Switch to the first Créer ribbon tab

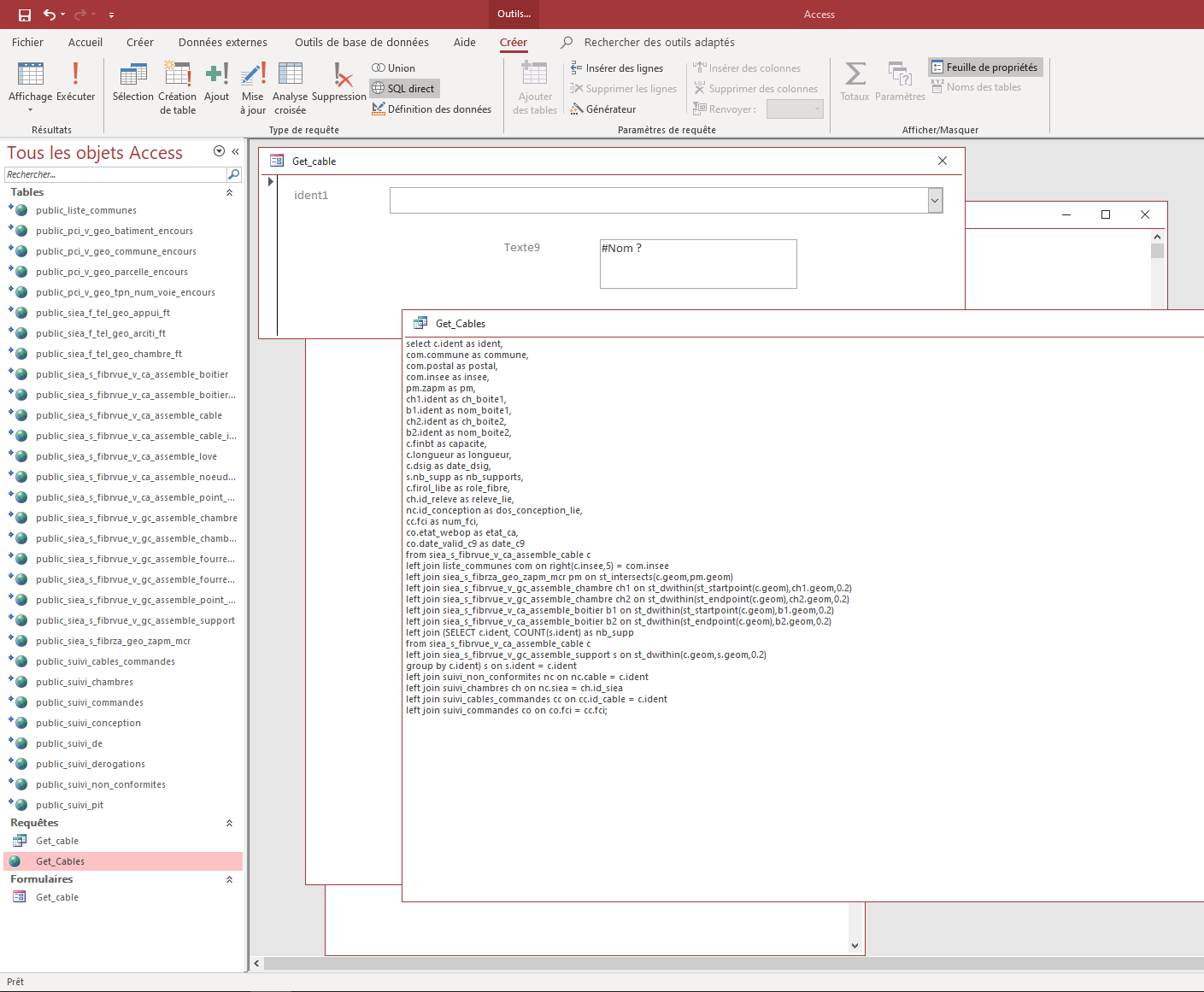point(140,43)
